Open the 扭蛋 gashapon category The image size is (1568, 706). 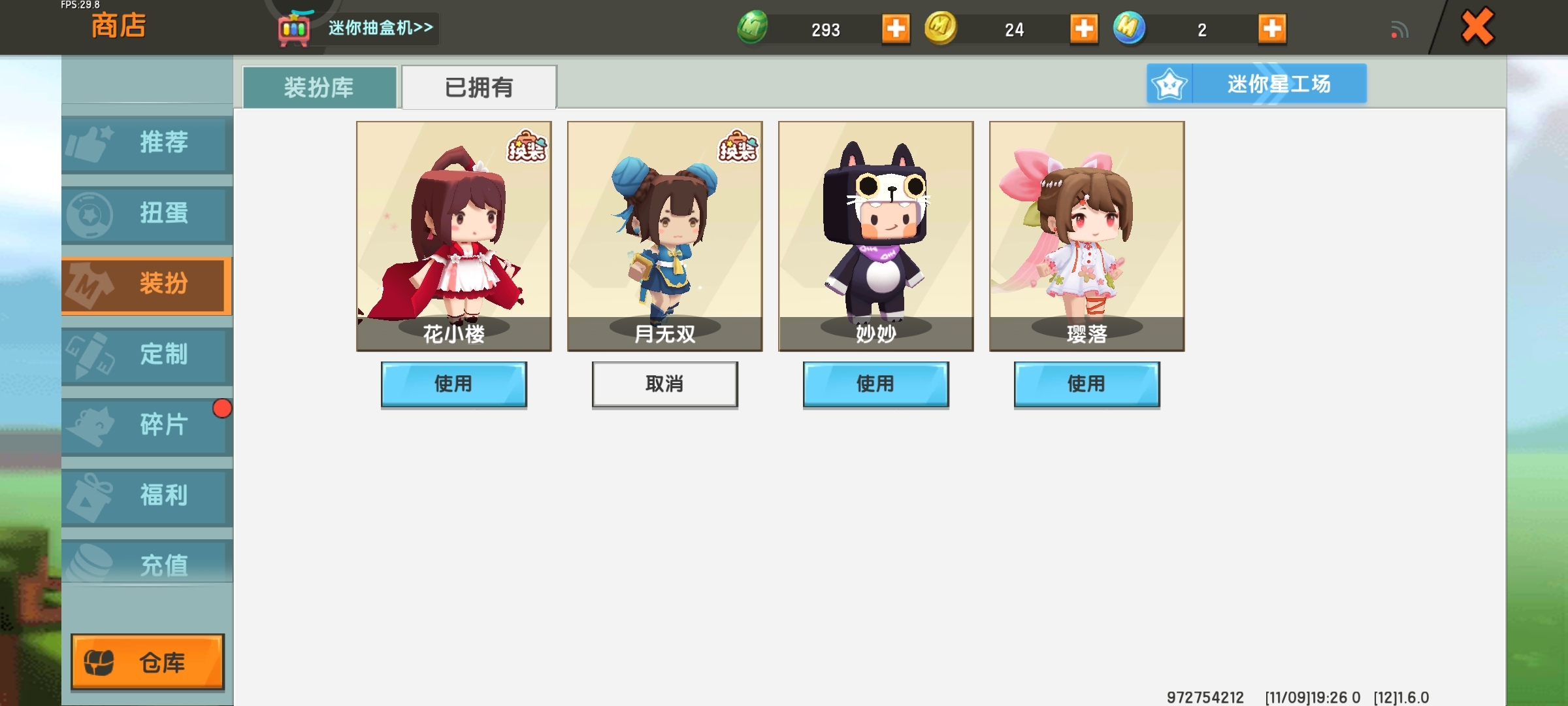pyautogui.click(x=147, y=214)
